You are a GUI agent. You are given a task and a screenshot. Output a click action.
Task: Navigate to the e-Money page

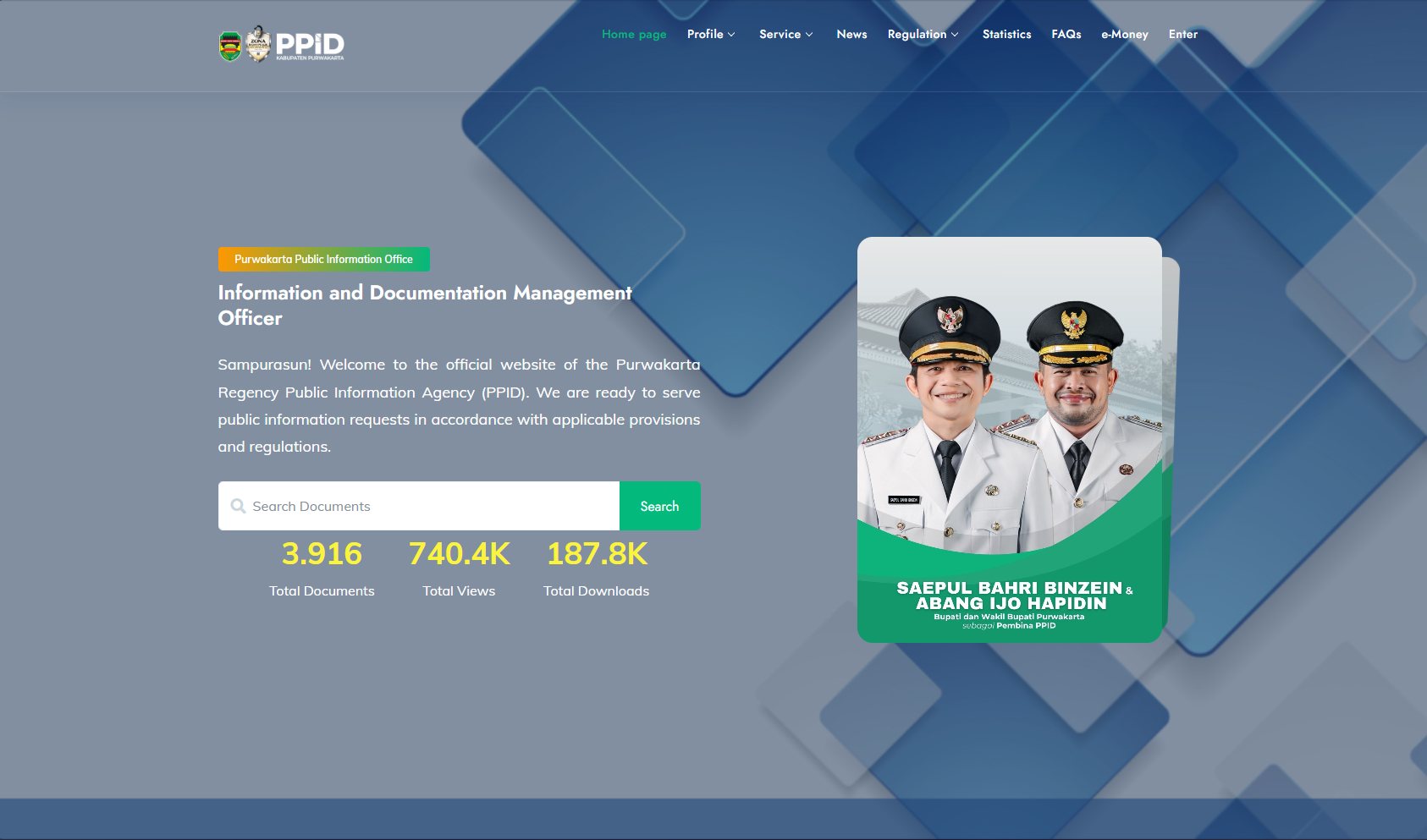pyautogui.click(x=1124, y=35)
